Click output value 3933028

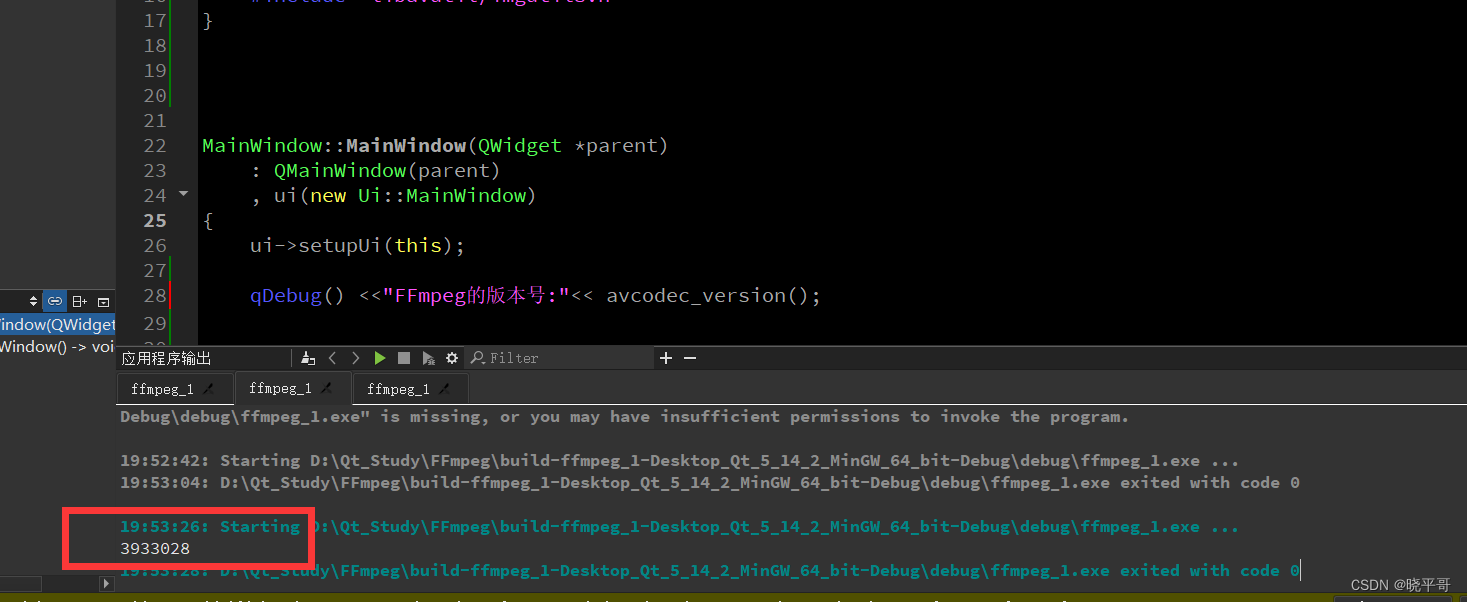(155, 549)
